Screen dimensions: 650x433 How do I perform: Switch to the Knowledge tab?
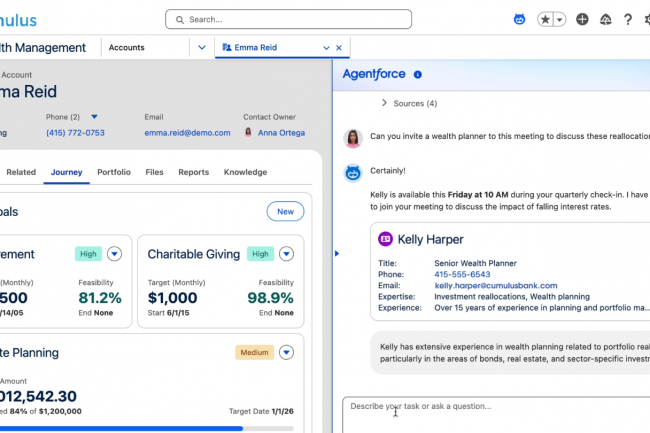pyautogui.click(x=245, y=172)
